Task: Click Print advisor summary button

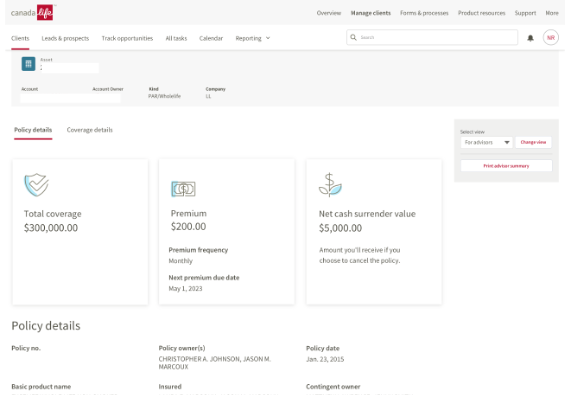Action: (x=506, y=166)
